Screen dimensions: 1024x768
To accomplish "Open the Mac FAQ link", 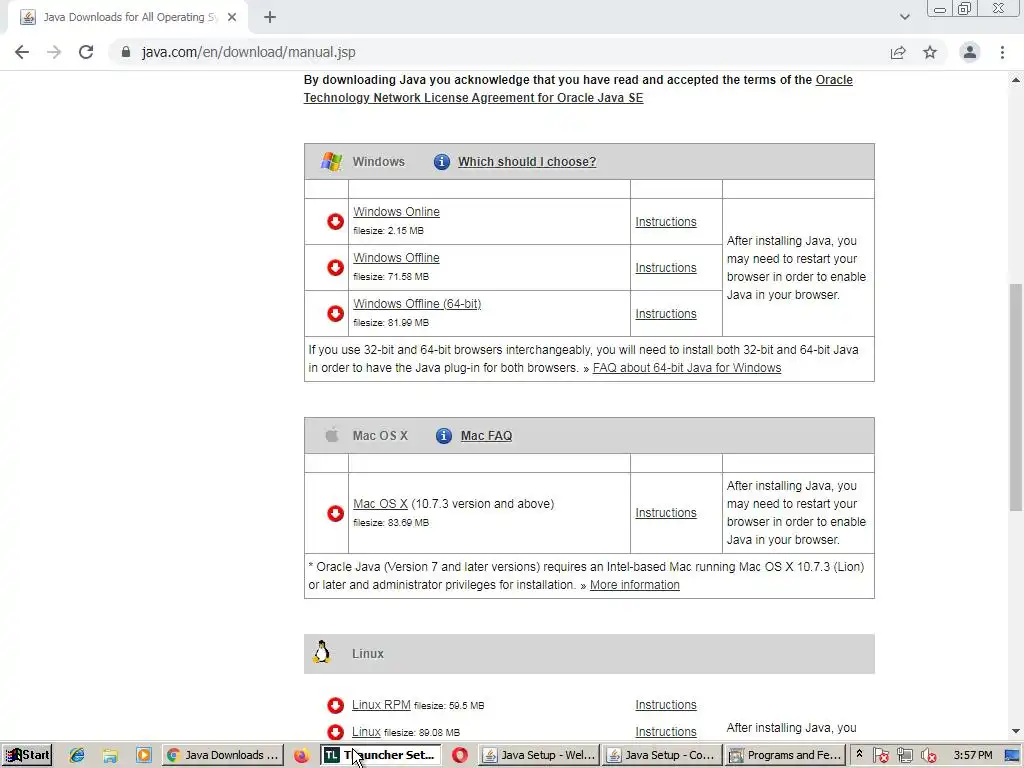I will (x=487, y=436).
